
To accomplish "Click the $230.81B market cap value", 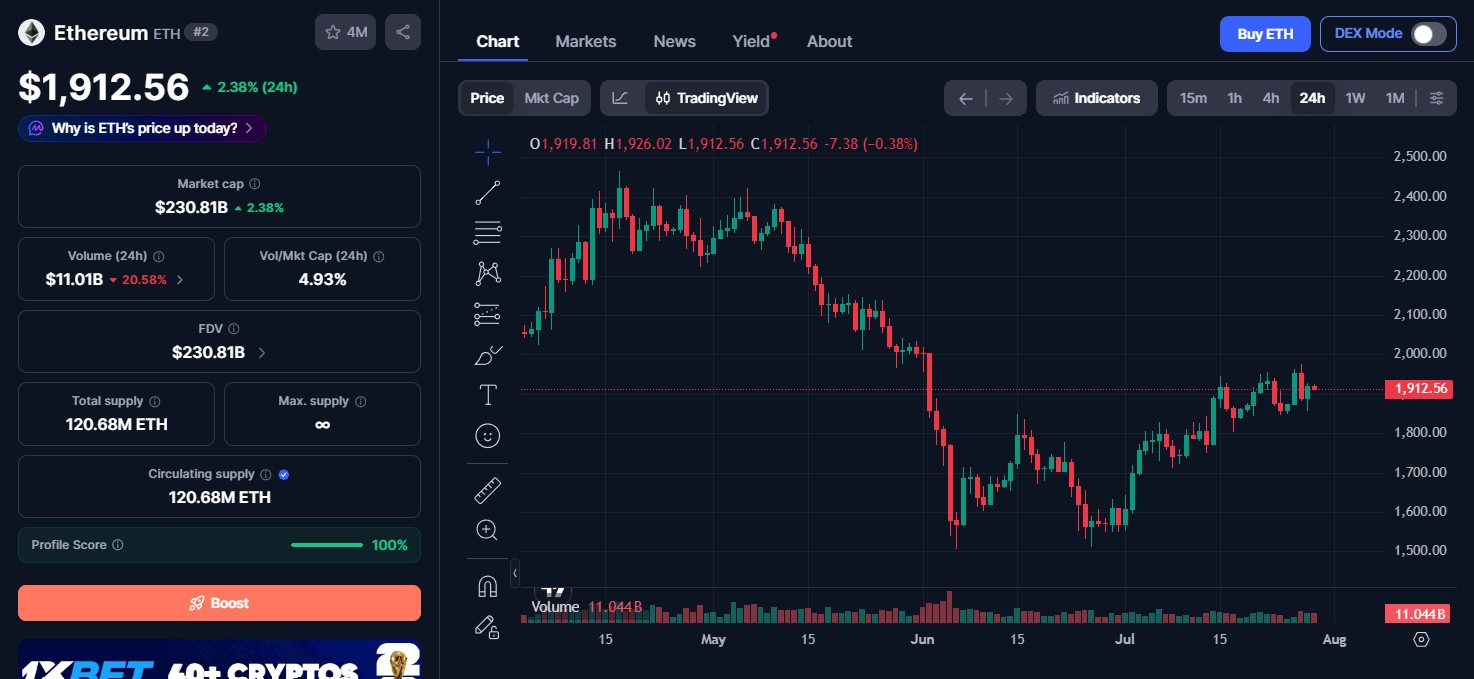I will point(191,208).
